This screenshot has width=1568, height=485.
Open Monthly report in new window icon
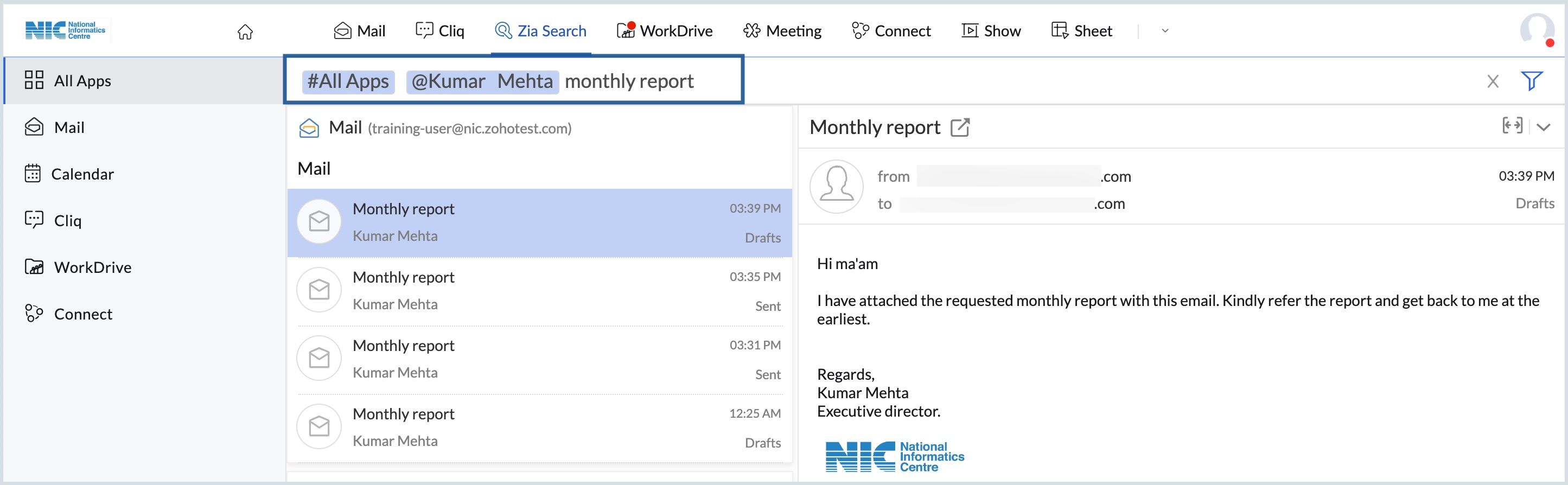[959, 128]
